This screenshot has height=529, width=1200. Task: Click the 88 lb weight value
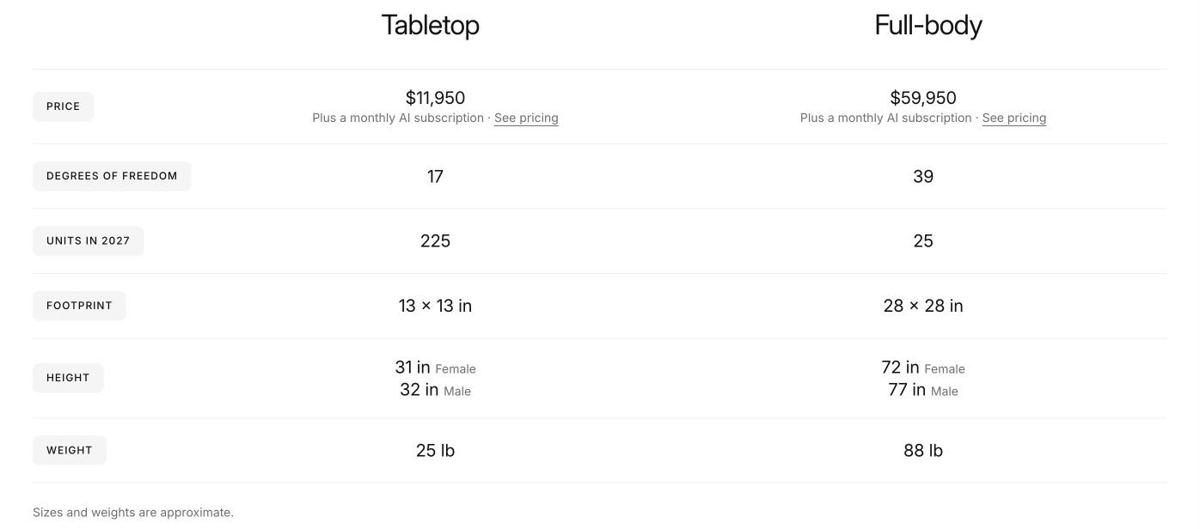point(923,451)
